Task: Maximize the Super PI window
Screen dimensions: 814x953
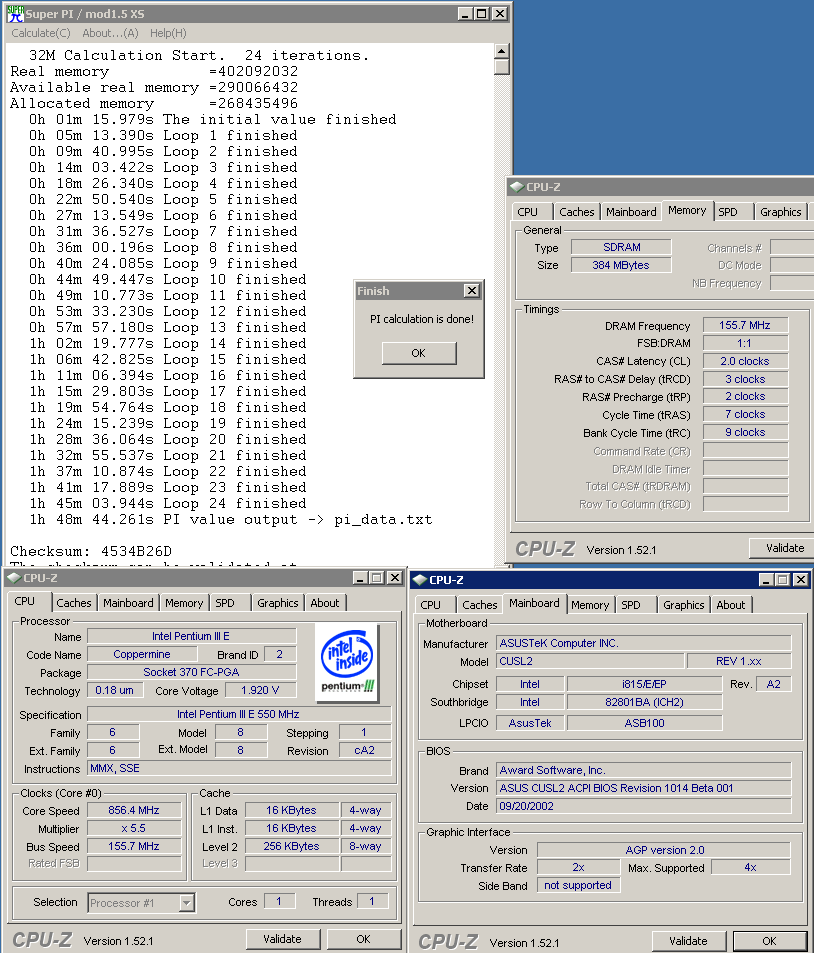Action: [x=481, y=14]
